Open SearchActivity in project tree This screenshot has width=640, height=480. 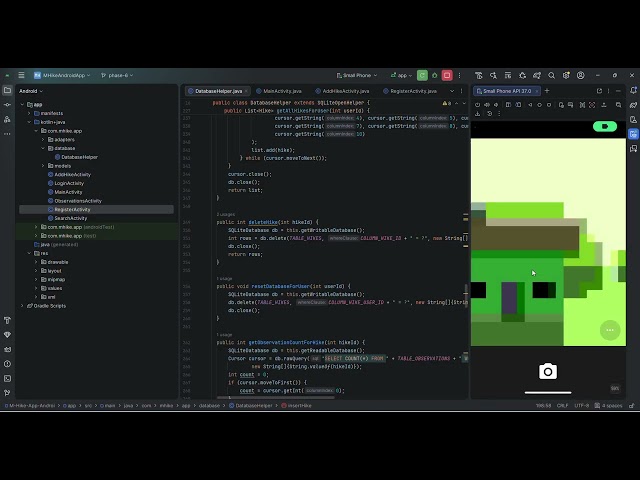pyautogui.click(x=71, y=218)
